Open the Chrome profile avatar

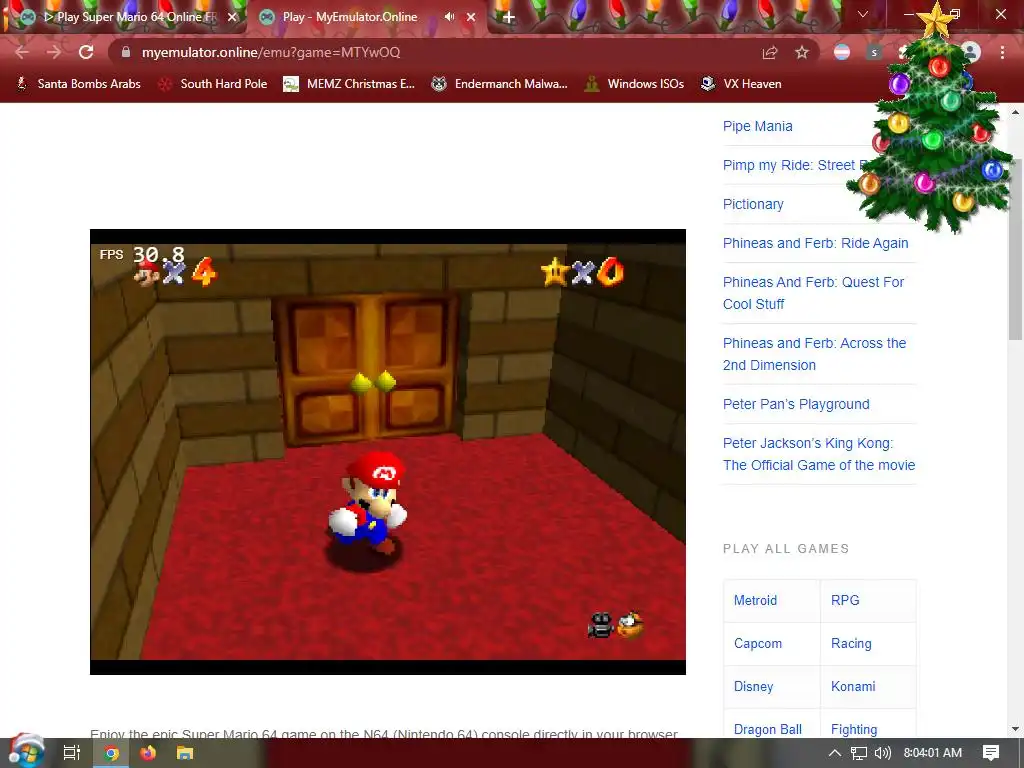971,52
